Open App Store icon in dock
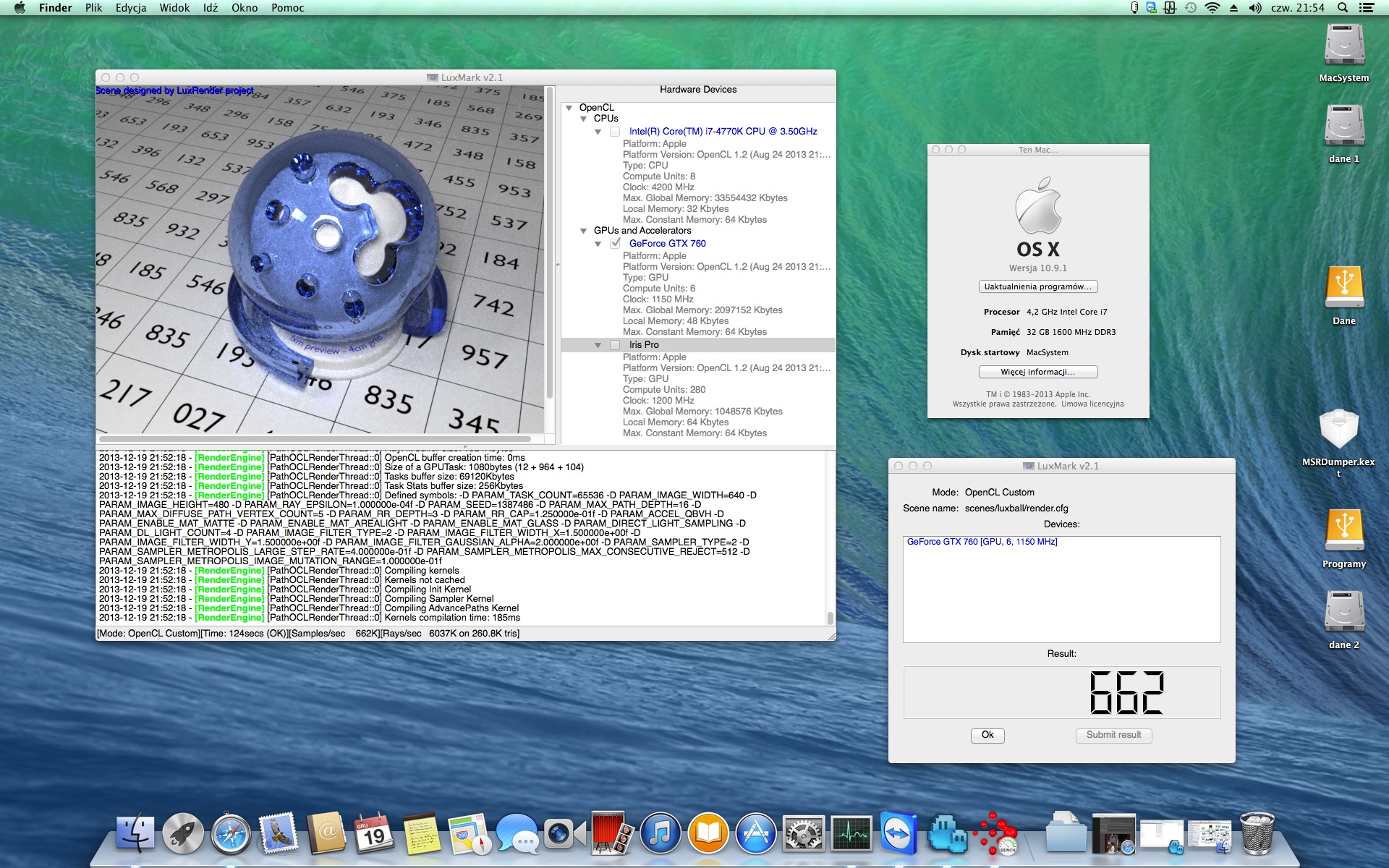1389x868 pixels. 756,834
